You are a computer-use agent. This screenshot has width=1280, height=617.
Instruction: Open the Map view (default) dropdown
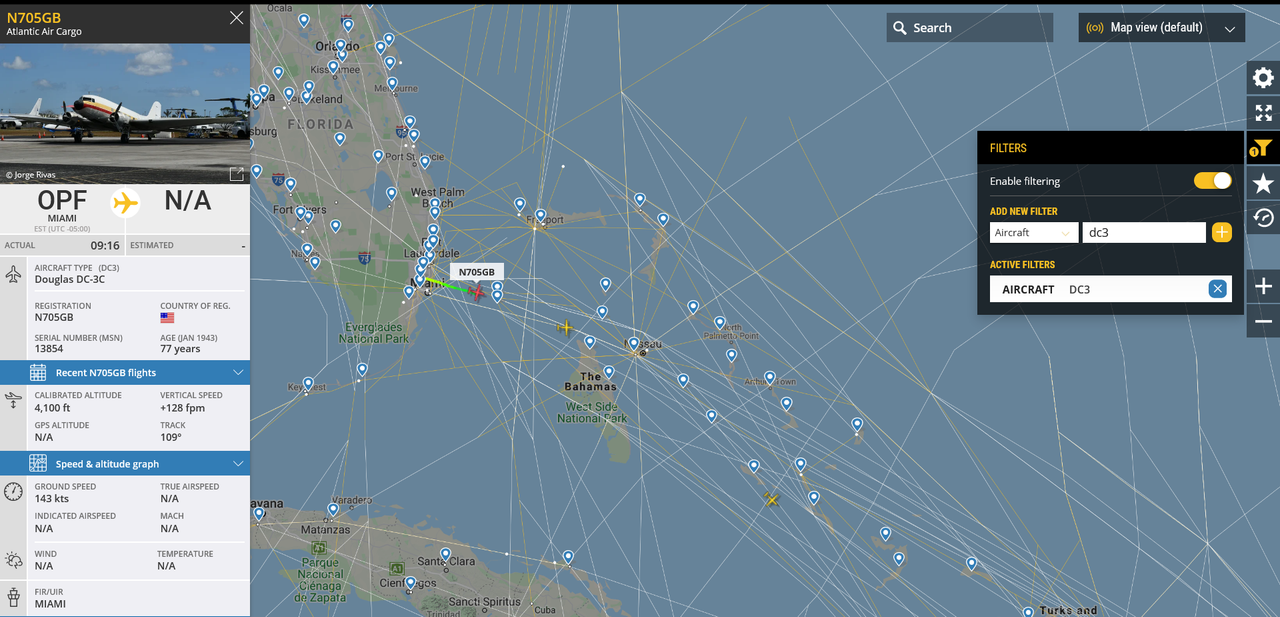1161,28
